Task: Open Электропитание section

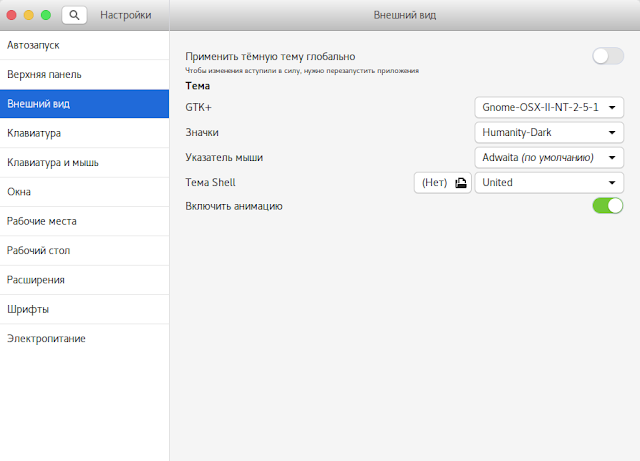Action: coord(84,339)
